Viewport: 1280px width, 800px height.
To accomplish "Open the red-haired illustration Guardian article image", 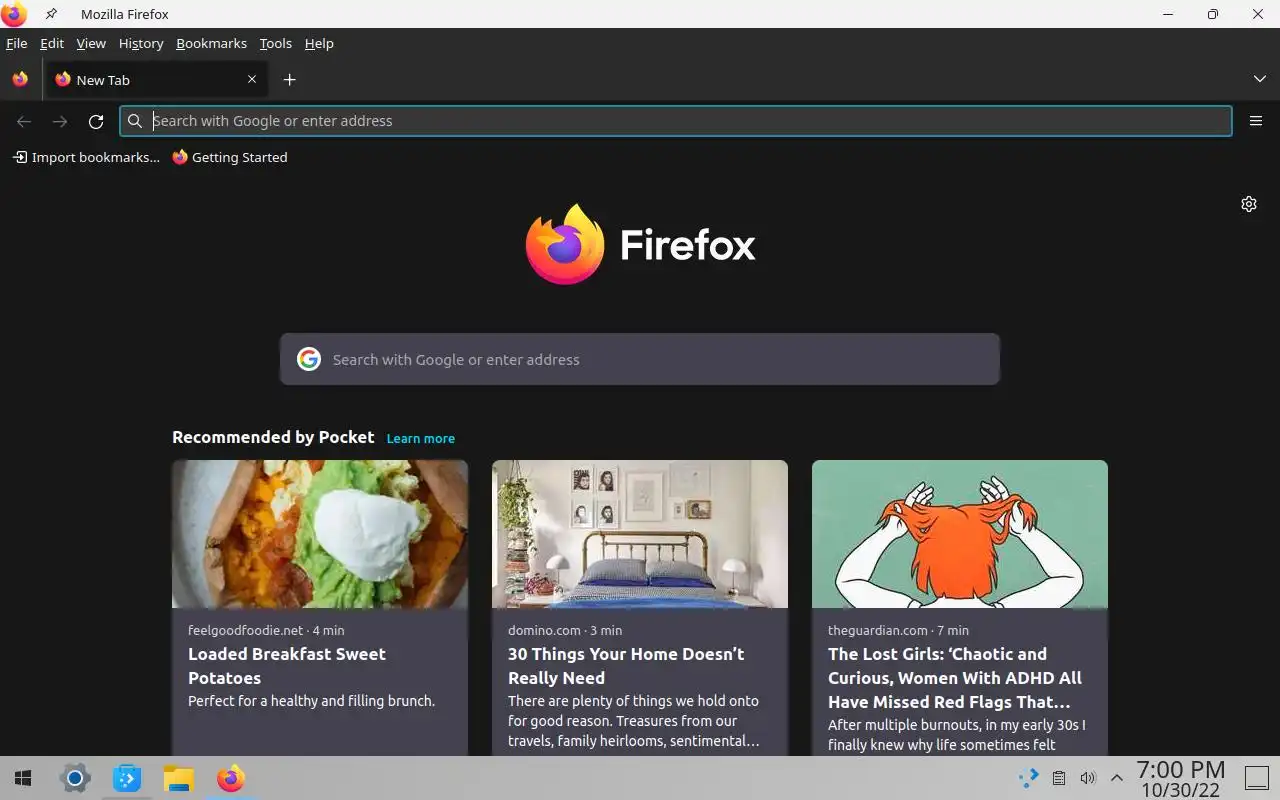I will click(960, 534).
